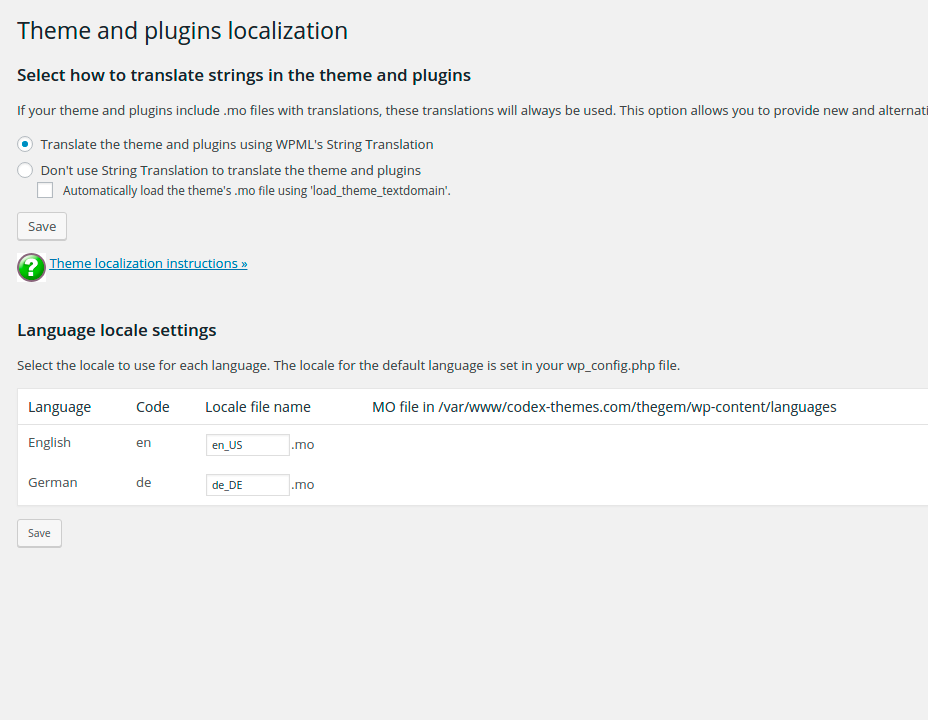
Task: Click the MO file path column header
Action: coord(604,407)
